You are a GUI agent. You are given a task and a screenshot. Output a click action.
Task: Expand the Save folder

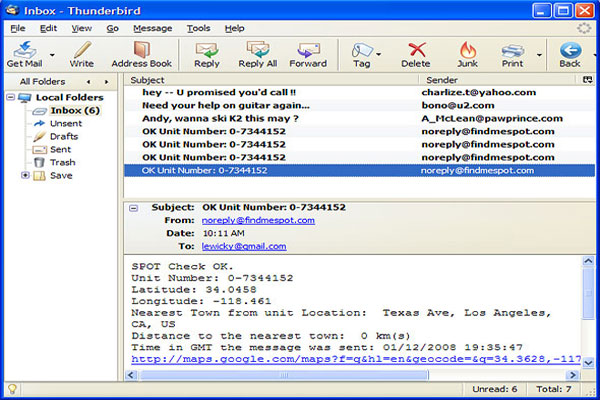pyautogui.click(x=25, y=175)
